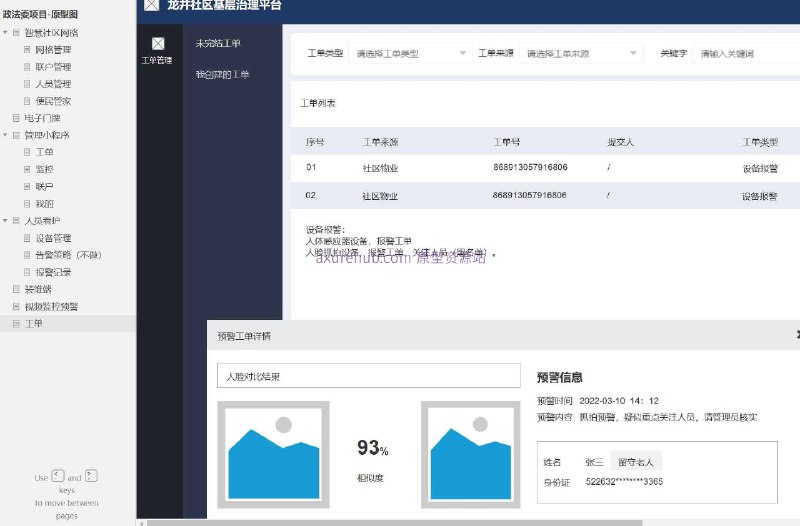Click the 序号 column header
800x526 pixels.
coord(315,142)
